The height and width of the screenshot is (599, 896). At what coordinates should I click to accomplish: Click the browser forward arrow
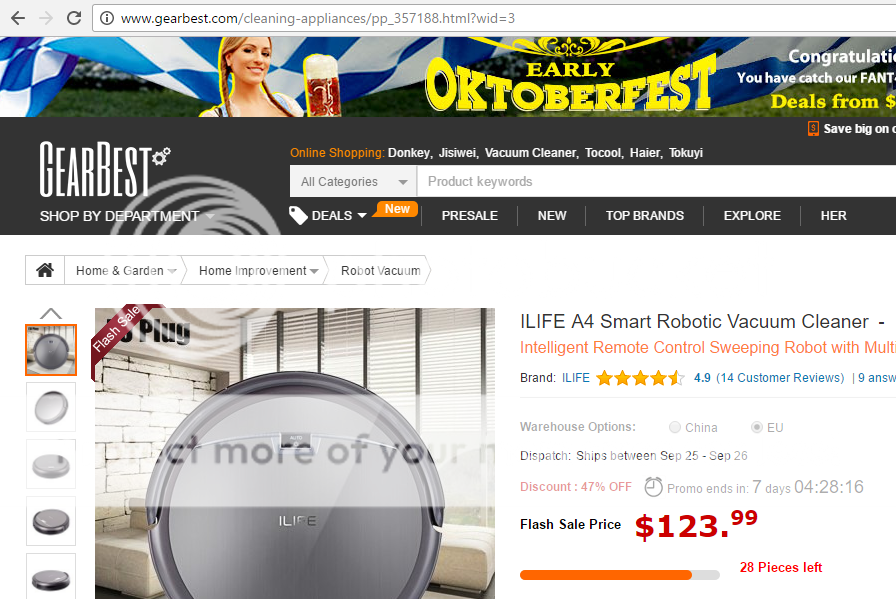46,18
